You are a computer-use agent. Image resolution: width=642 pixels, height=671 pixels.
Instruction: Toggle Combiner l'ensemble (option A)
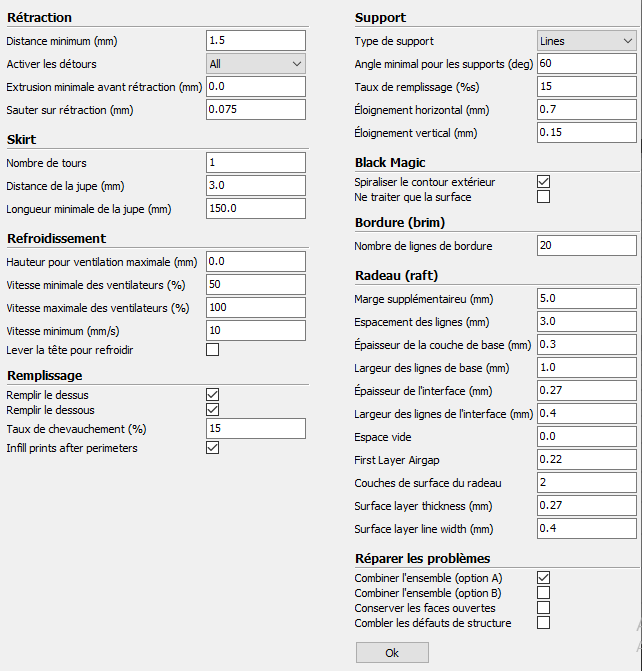tap(544, 577)
